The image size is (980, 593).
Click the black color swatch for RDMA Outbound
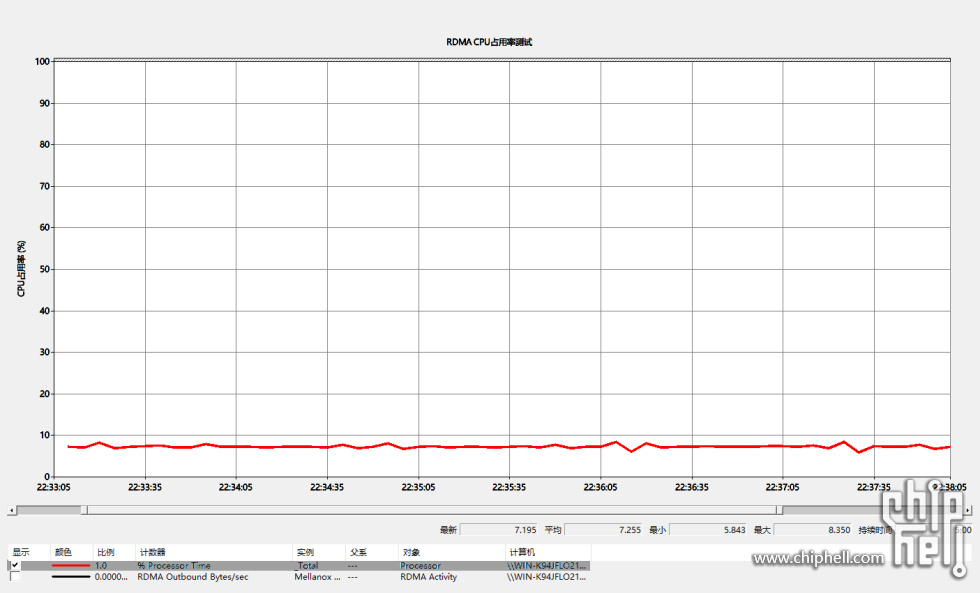click(x=70, y=577)
